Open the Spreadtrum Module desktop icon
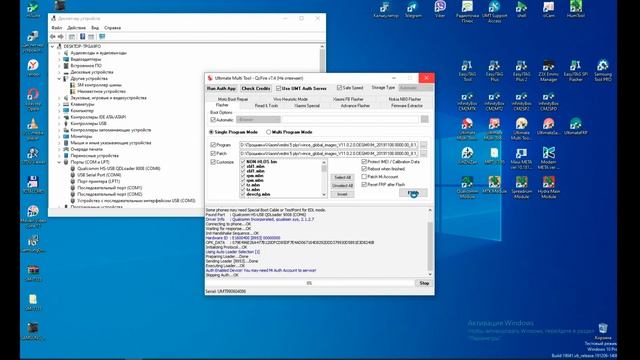640x360 pixels. point(521,187)
